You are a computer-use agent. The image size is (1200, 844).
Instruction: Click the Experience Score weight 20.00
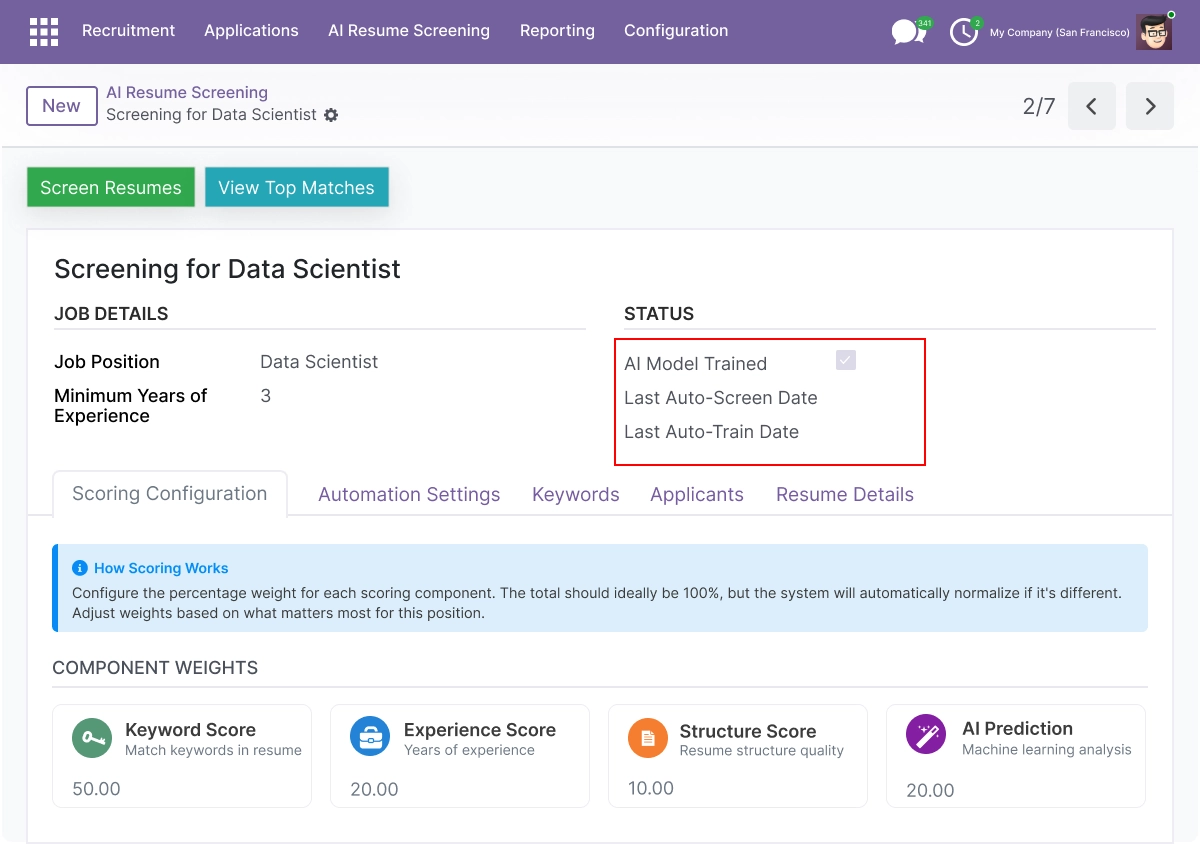pos(374,789)
